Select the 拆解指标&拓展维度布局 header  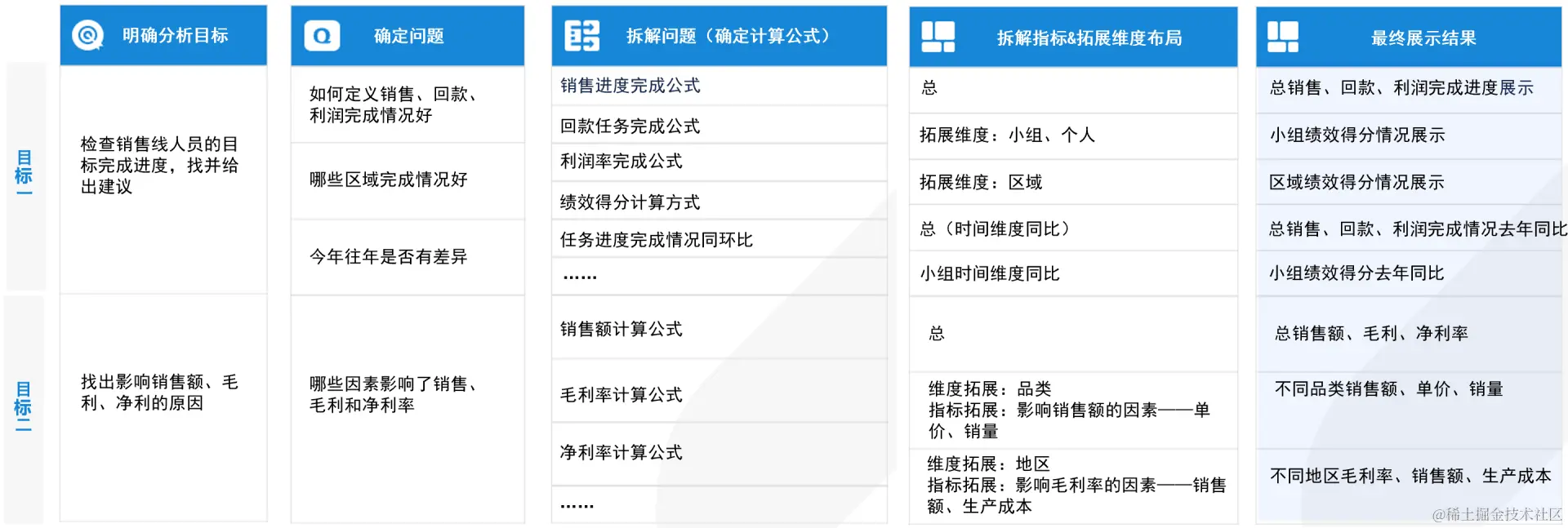1073,37
